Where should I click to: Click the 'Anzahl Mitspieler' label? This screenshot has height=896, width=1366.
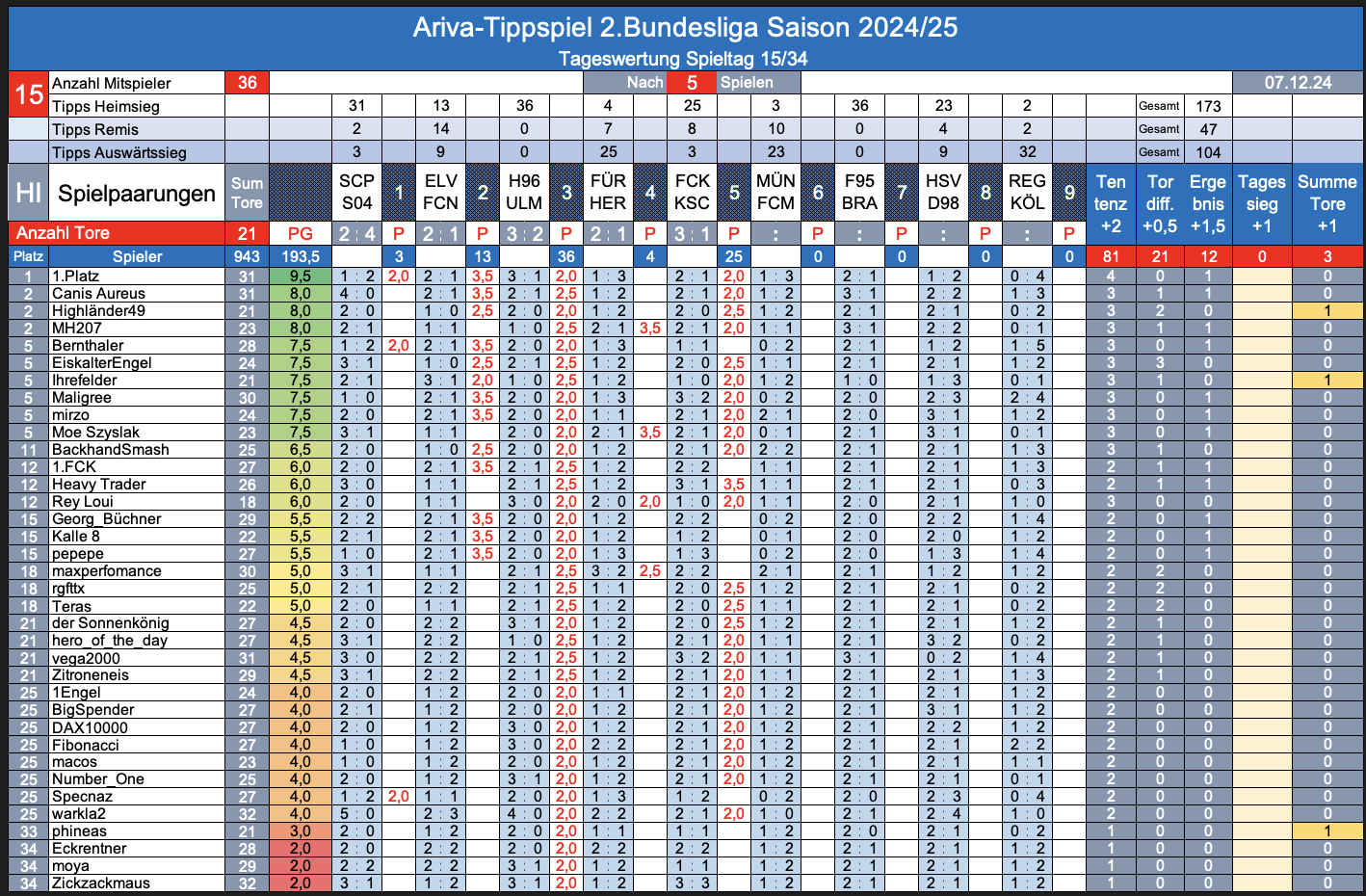click(112, 83)
